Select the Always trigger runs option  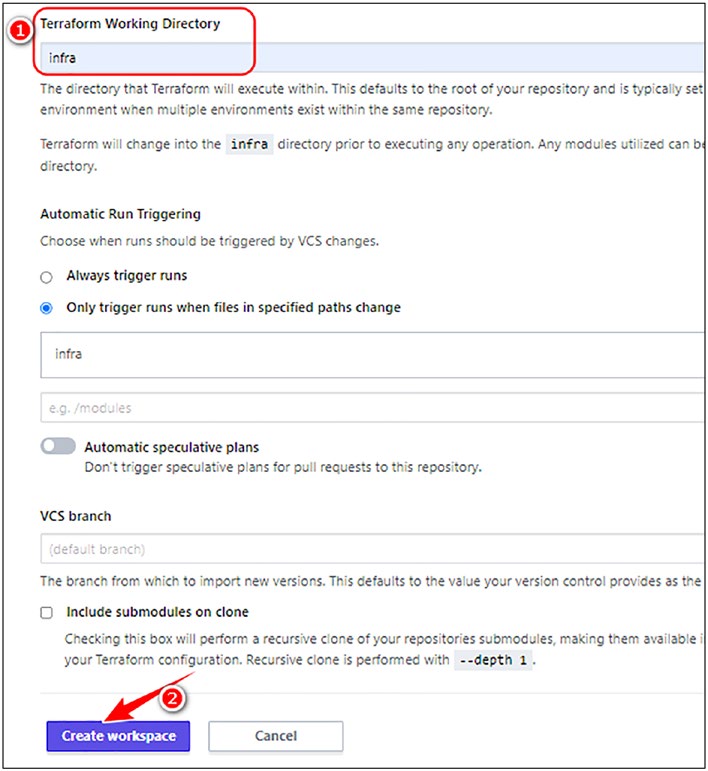pos(46,277)
